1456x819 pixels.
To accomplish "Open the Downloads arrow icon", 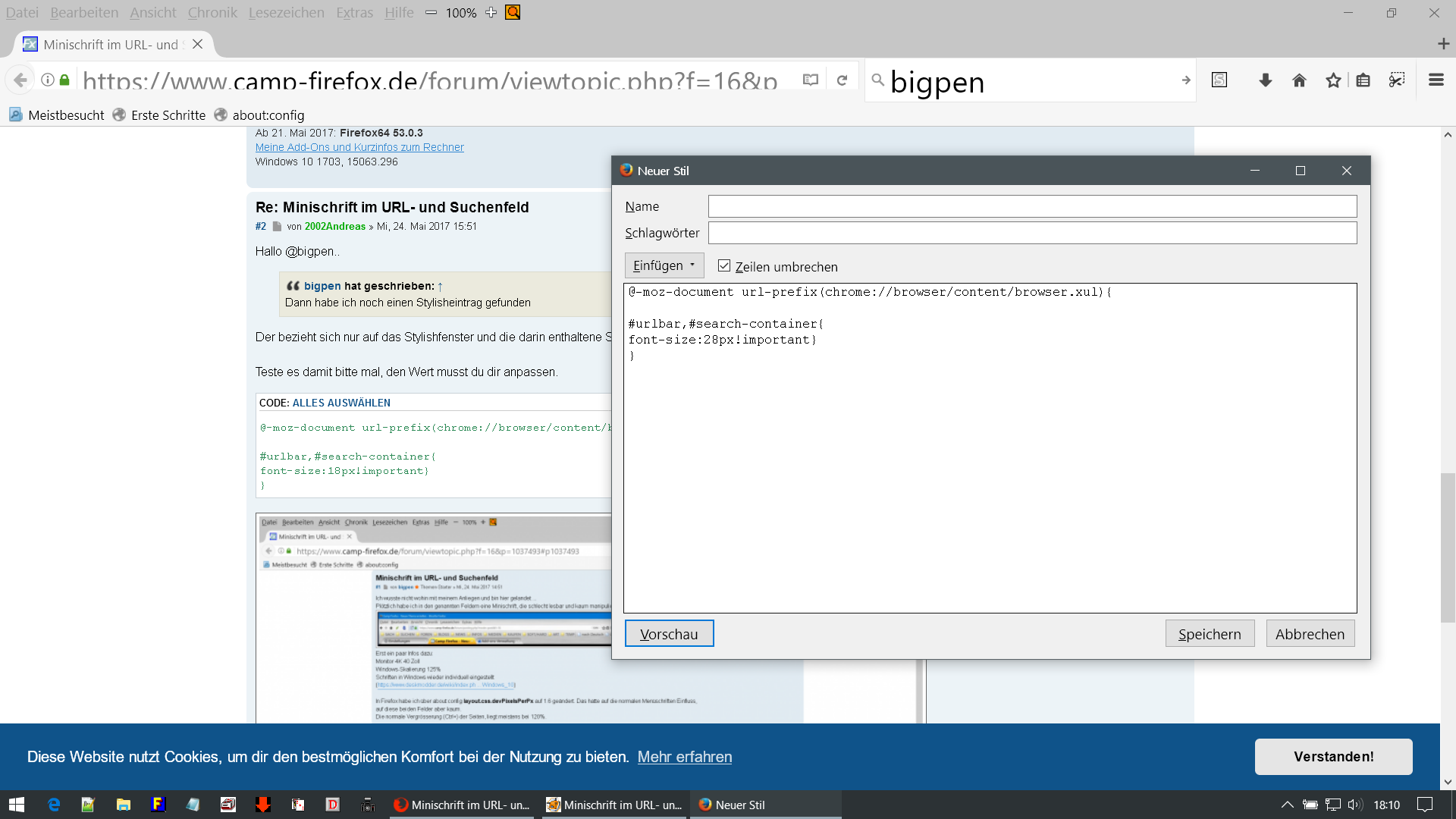I will coord(1265,80).
